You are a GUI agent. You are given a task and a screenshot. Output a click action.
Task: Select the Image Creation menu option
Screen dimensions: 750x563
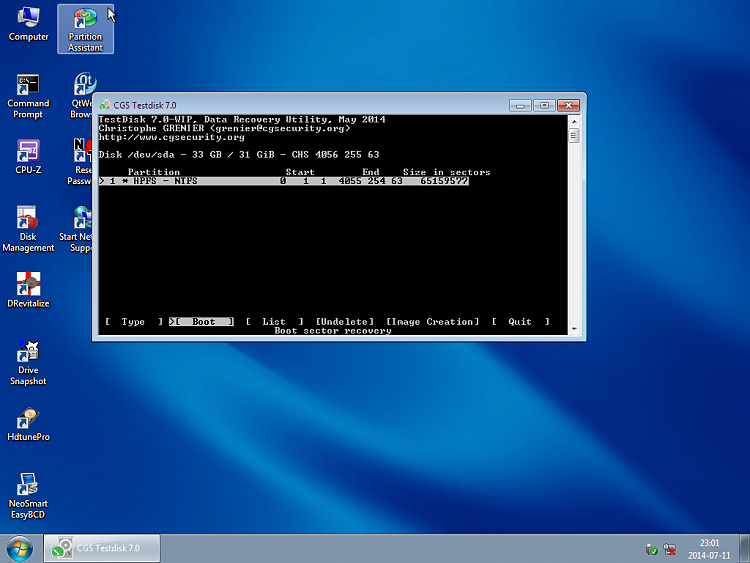click(x=432, y=322)
